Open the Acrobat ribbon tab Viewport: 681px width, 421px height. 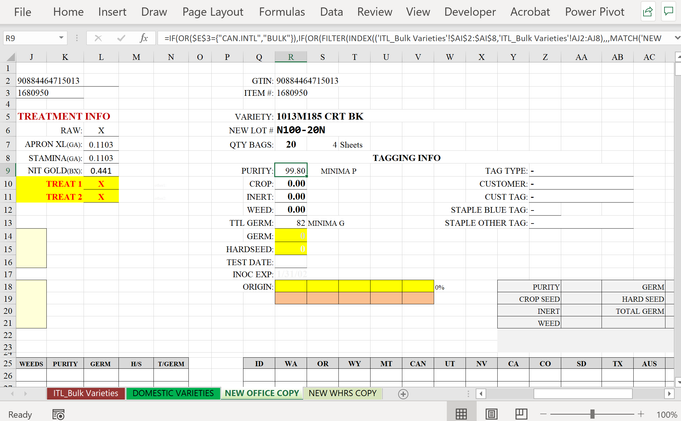[530, 12]
